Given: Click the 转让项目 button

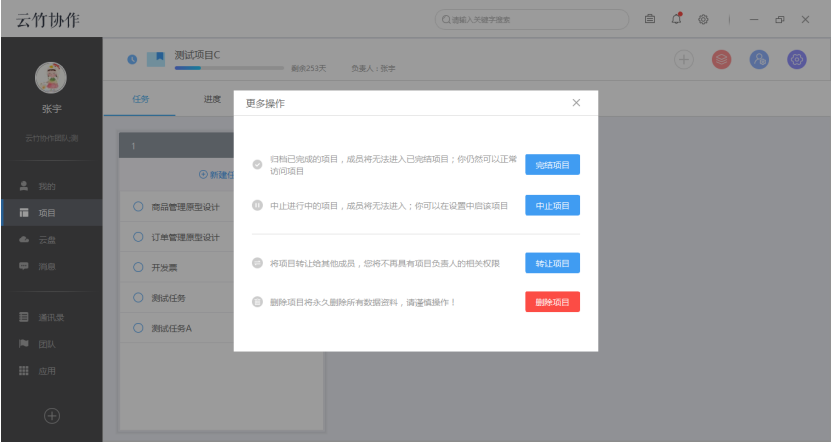Looking at the screenshot, I should 552,263.
